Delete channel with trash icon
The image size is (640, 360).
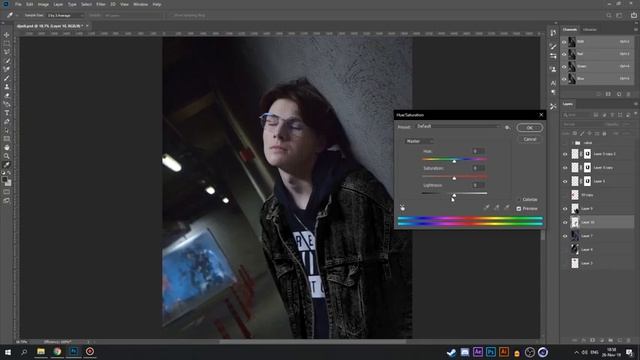[x=629, y=94]
